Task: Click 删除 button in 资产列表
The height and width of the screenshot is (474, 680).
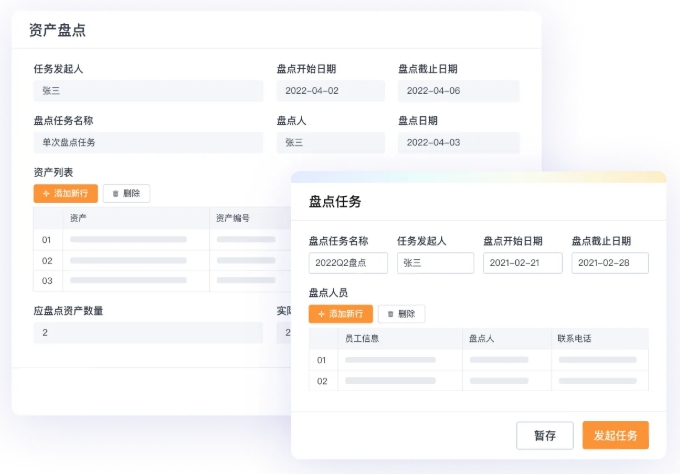Action: 126,193
